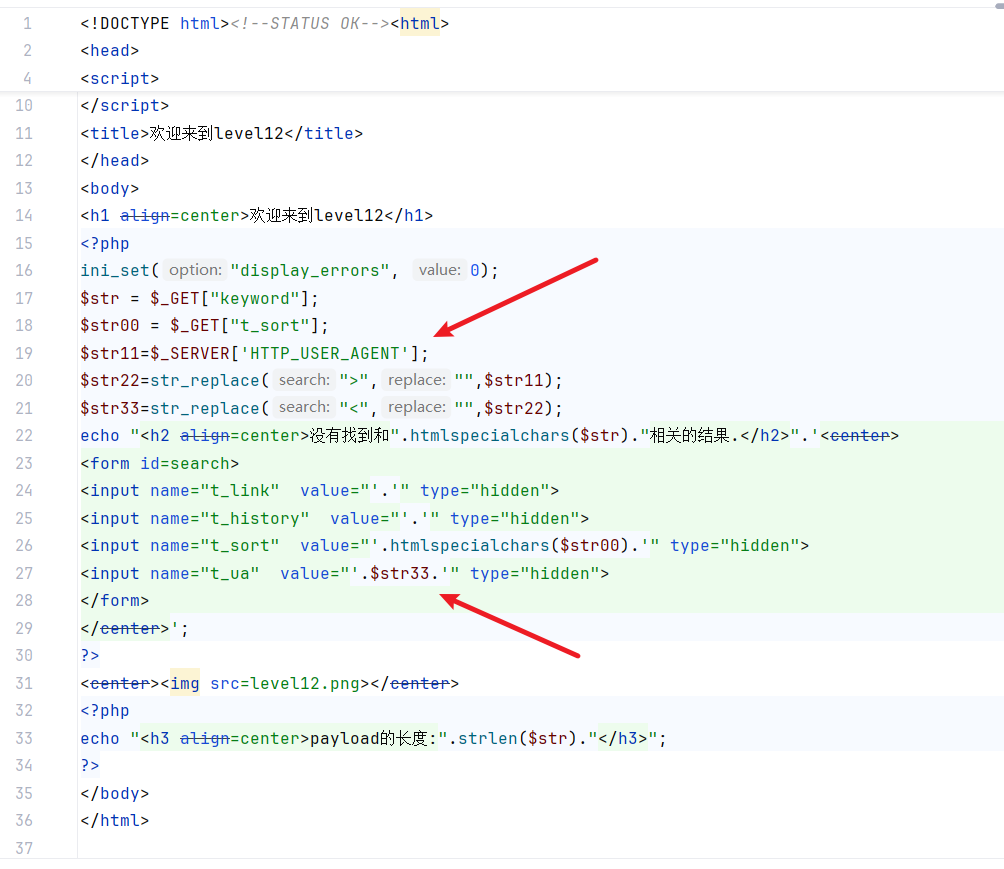Place cursor on empty line 37
The height and width of the screenshot is (869, 1004).
(x=300, y=848)
